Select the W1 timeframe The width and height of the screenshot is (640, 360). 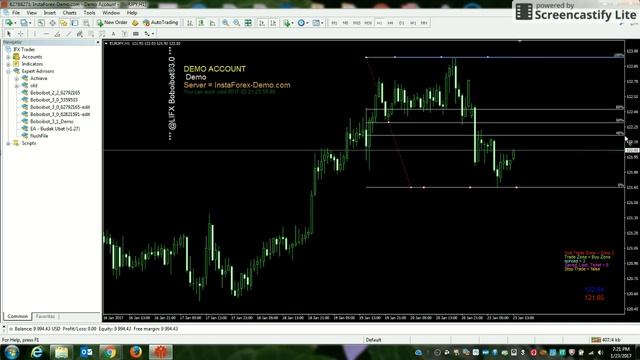(413, 23)
